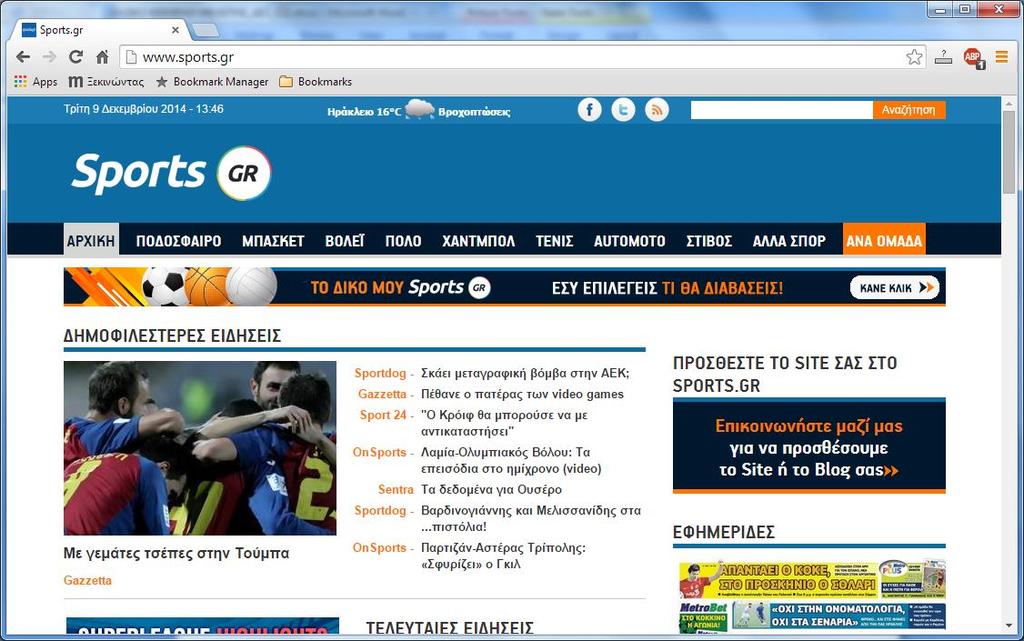Open the ΤΕΝΙΣ menu item
Screen dimensions: 1024x641
(554, 241)
